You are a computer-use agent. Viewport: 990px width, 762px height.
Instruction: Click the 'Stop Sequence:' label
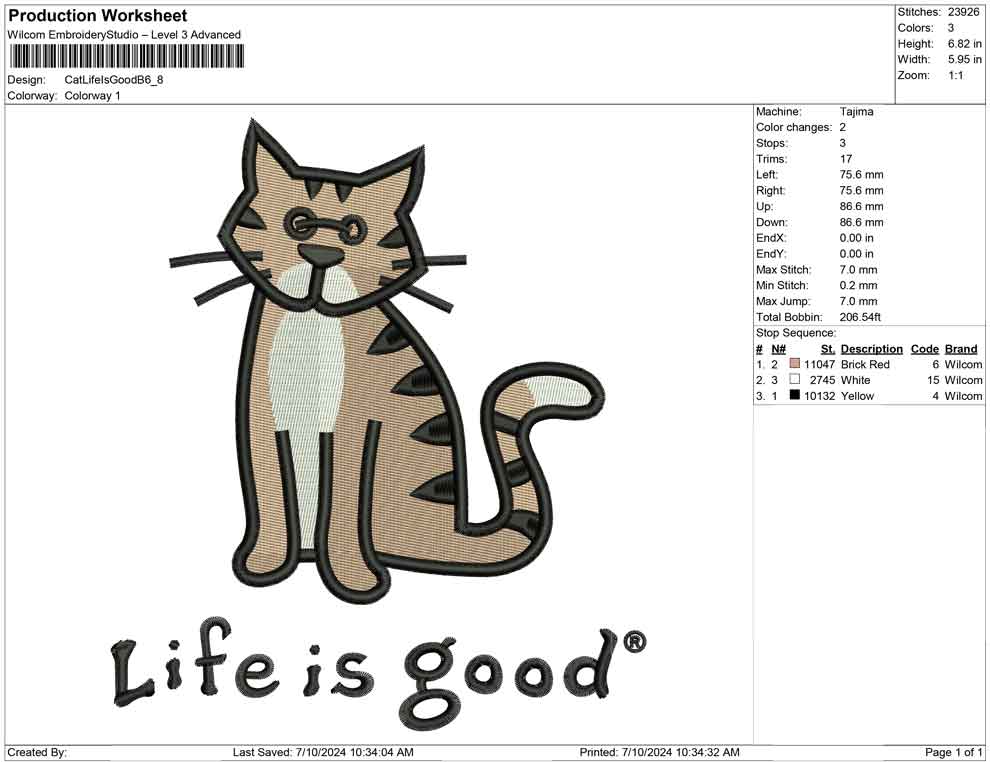click(796, 333)
